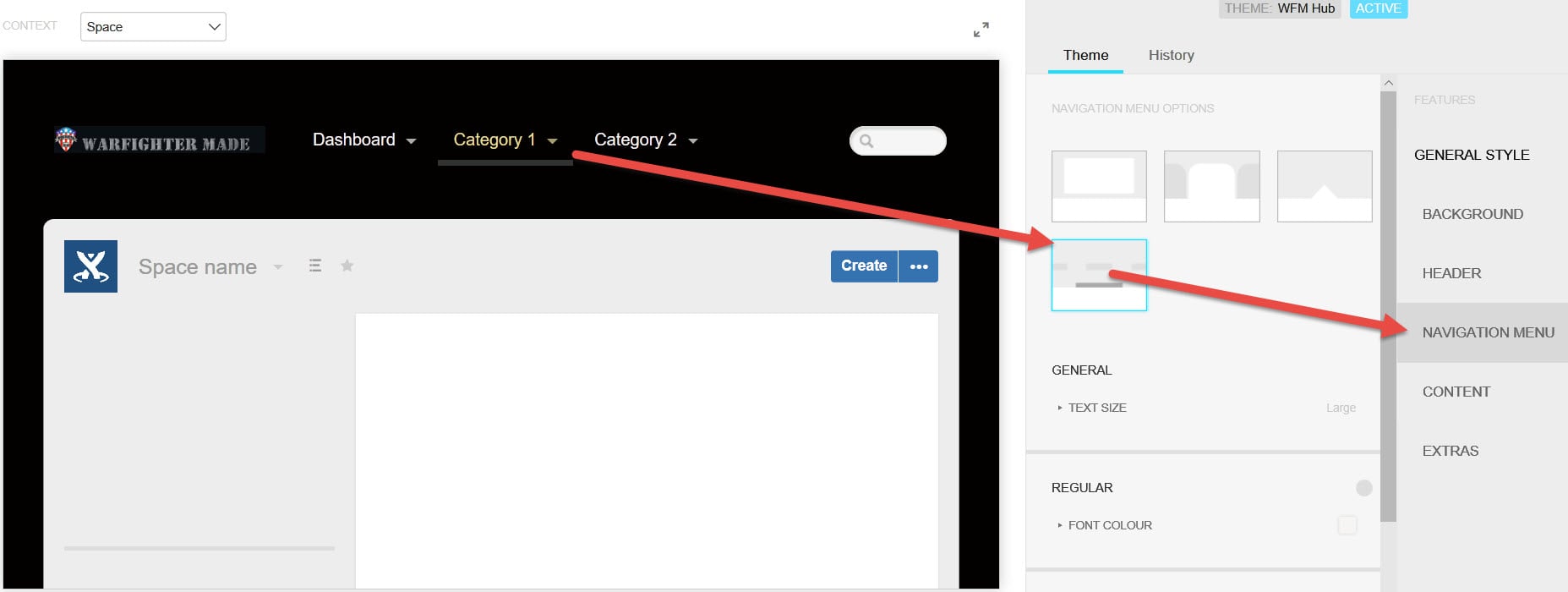
Task: Open the Navigation Menu section
Action: point(1483,332)
